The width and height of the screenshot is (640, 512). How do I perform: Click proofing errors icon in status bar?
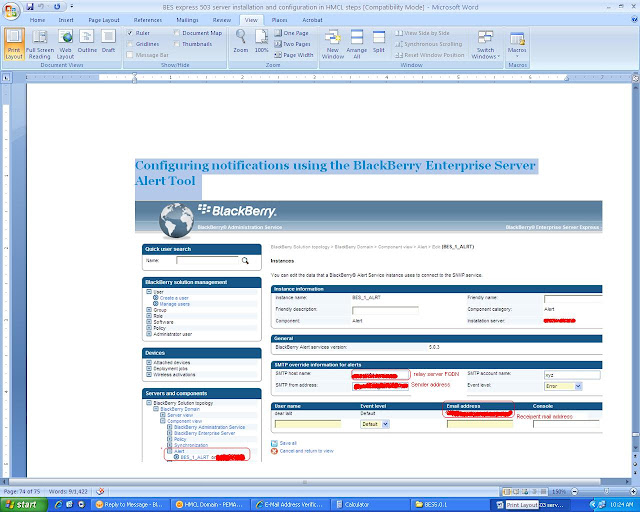pyautogui.click(x=100, y=492)
